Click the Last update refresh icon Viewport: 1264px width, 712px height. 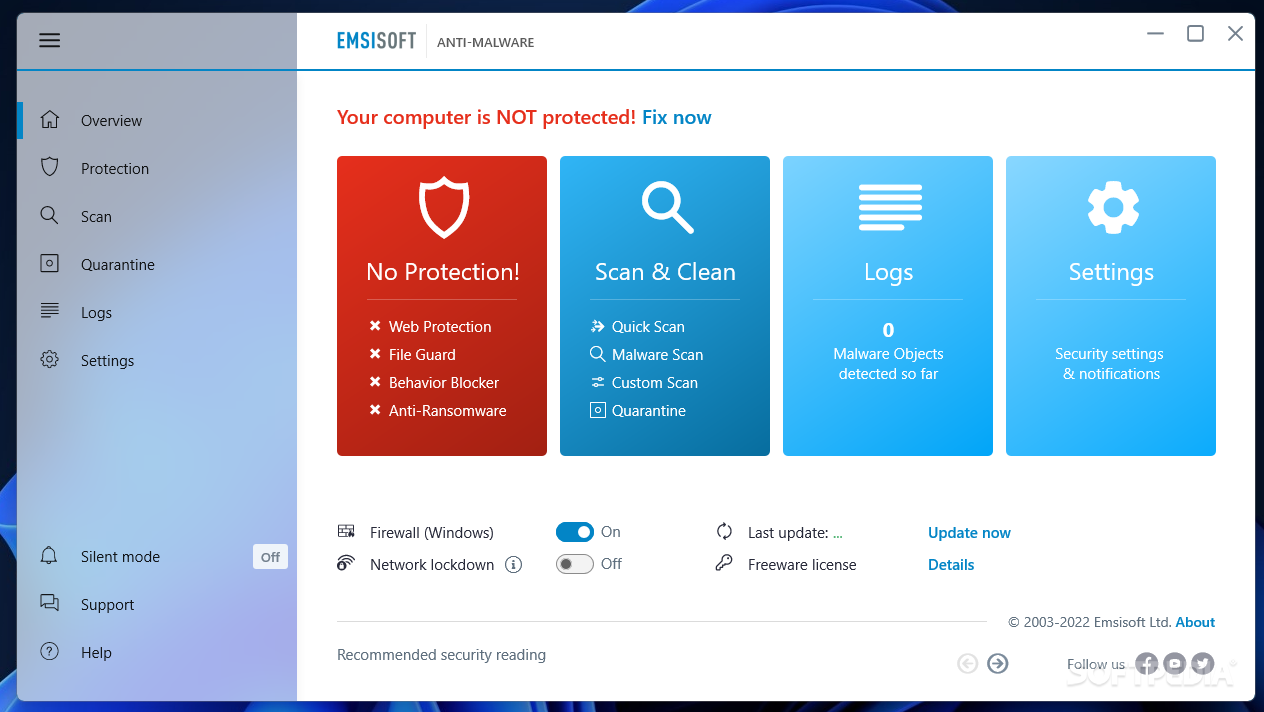[725, 532]
